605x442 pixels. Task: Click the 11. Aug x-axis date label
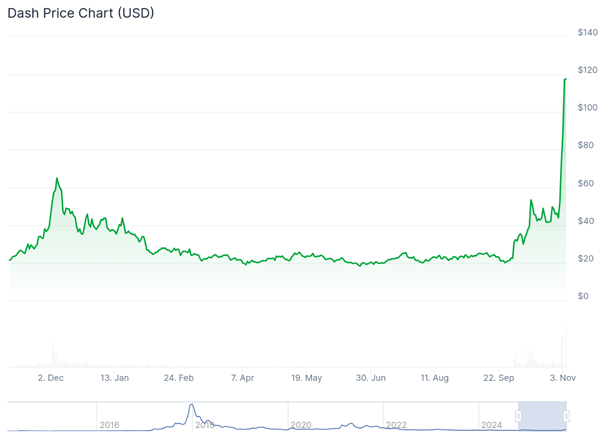point(435,378)
